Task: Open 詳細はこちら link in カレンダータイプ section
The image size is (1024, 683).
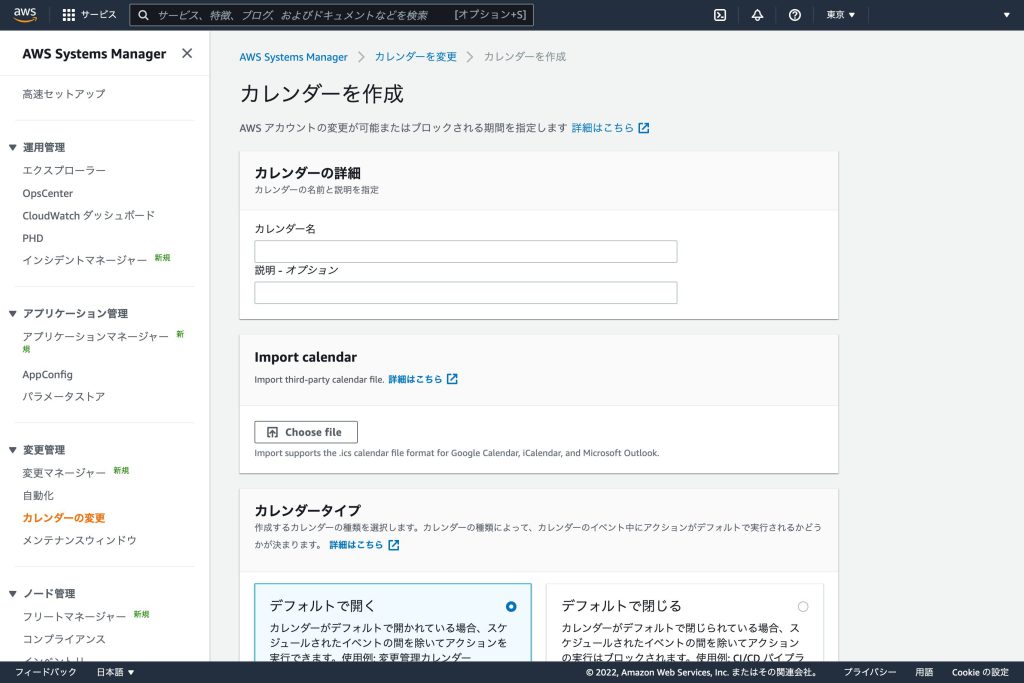Action: coord(355,544)
